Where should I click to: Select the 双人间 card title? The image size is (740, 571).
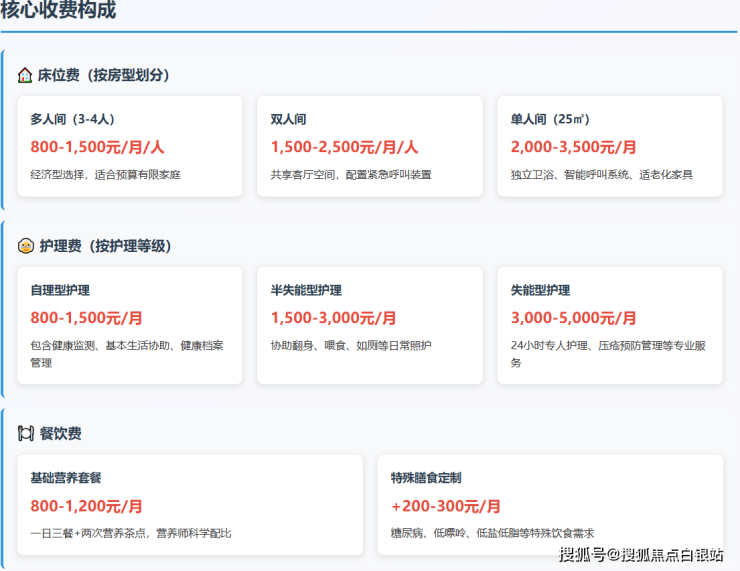[x=288, y=119]
